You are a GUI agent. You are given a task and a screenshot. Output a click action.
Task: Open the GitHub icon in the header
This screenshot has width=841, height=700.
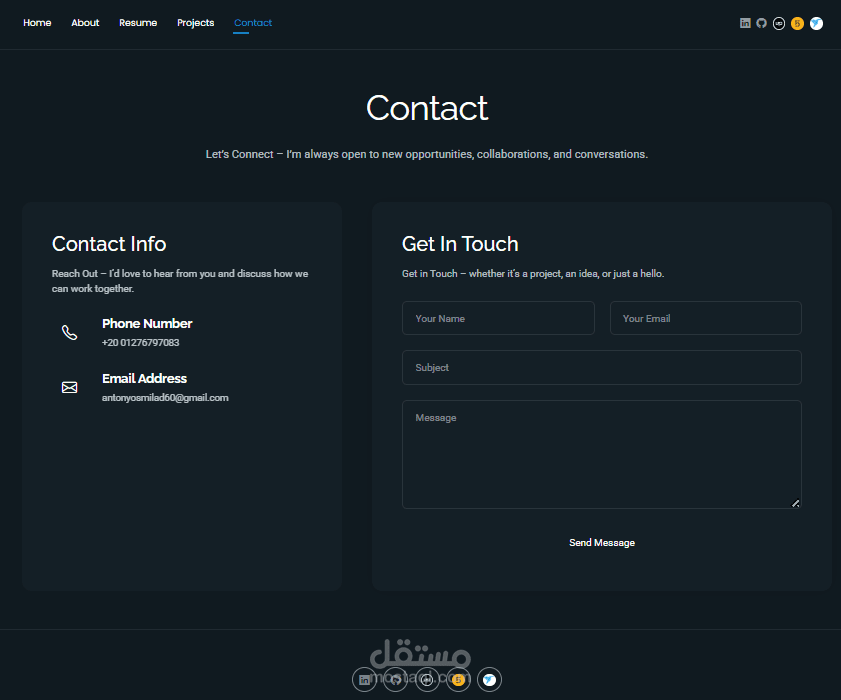762,23
